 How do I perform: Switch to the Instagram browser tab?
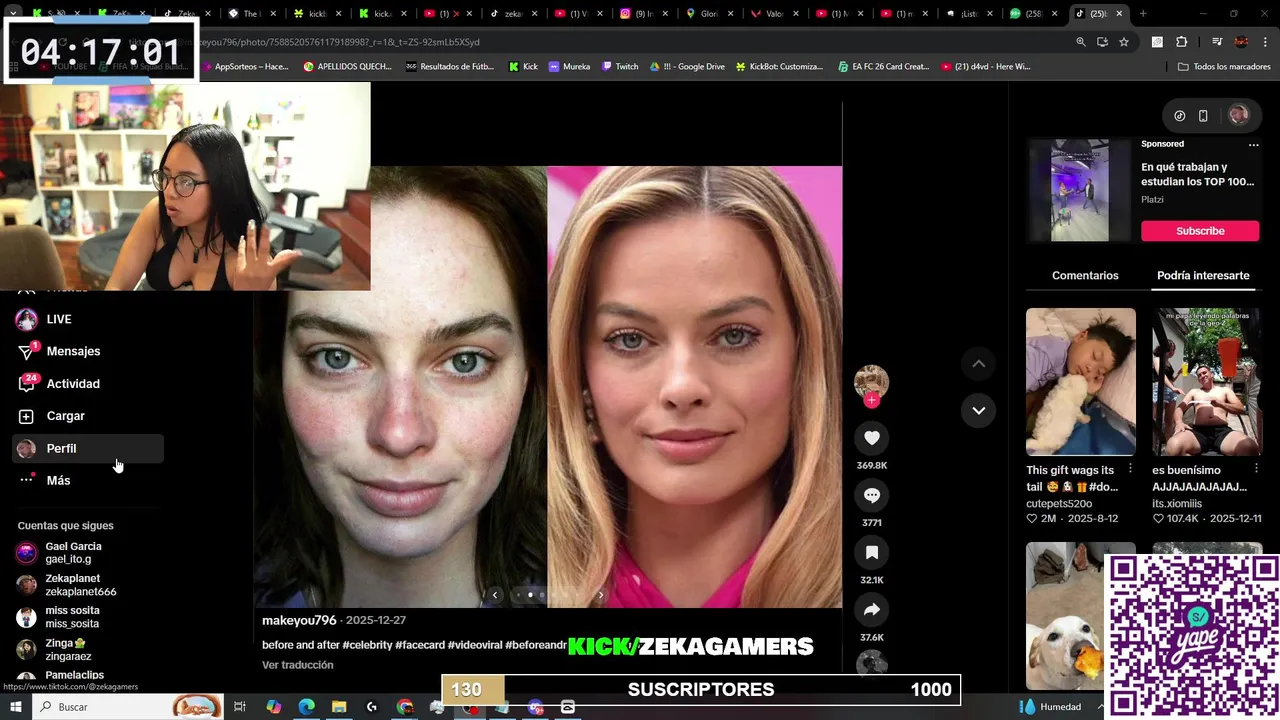coord(645,14)
